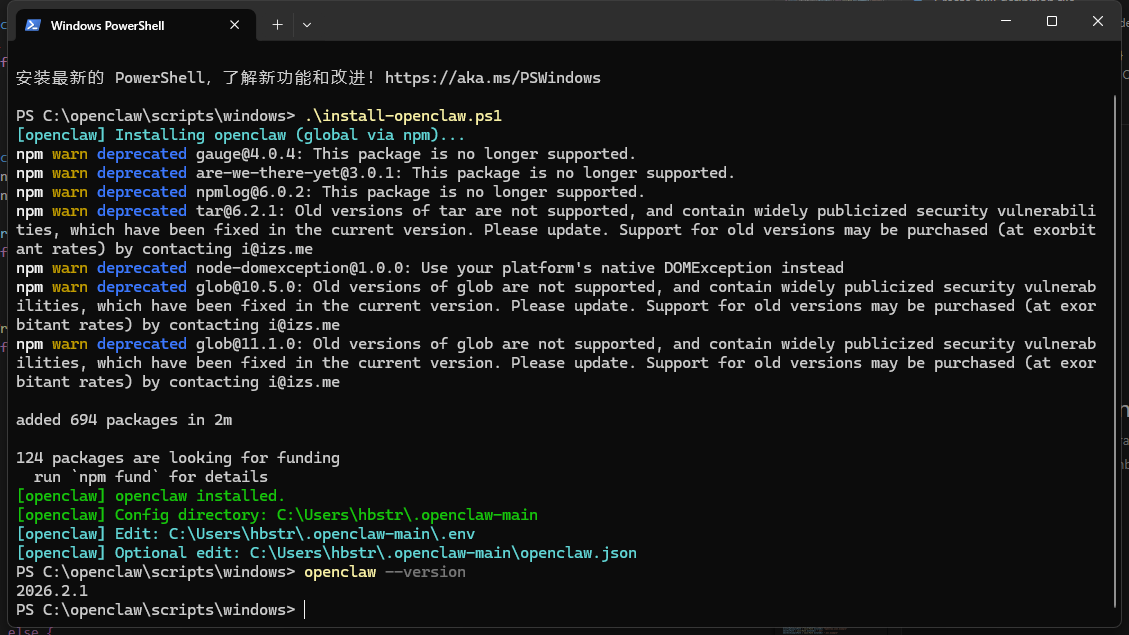Open a new terminal tab

pyautogui.click(x=277, y=24)
